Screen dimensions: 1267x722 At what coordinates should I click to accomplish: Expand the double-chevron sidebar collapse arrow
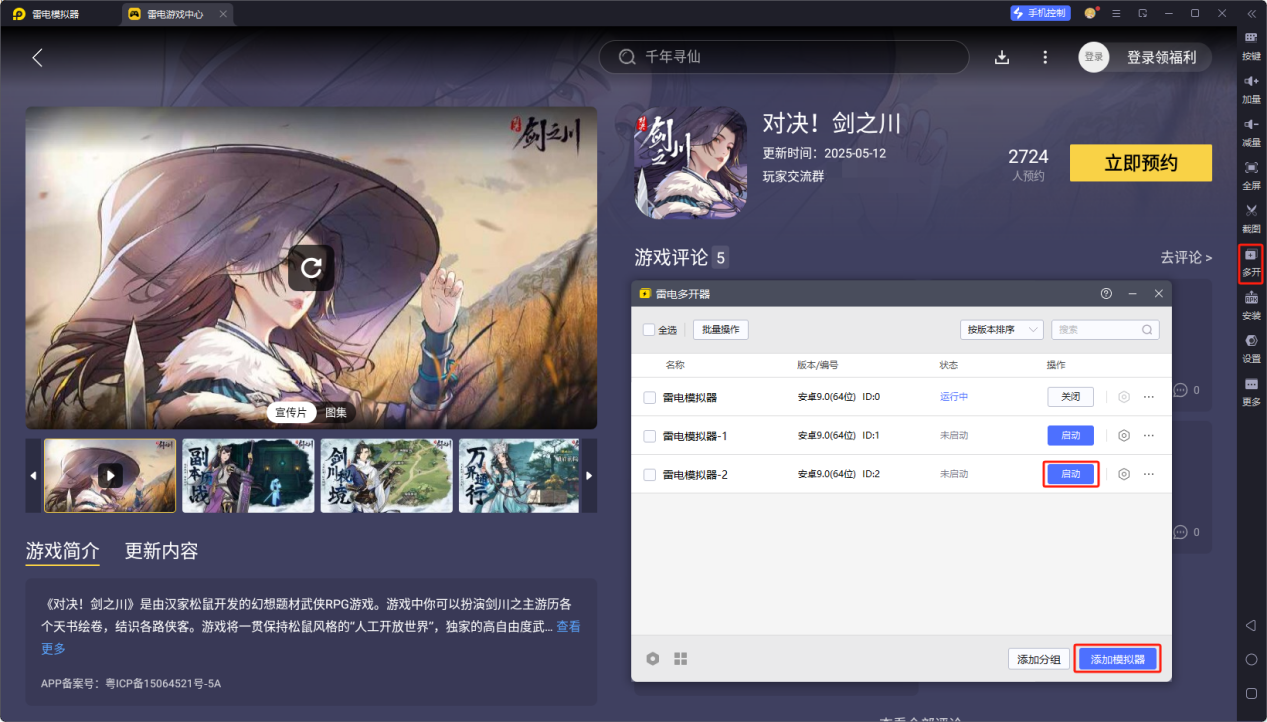coord(1251,13)
